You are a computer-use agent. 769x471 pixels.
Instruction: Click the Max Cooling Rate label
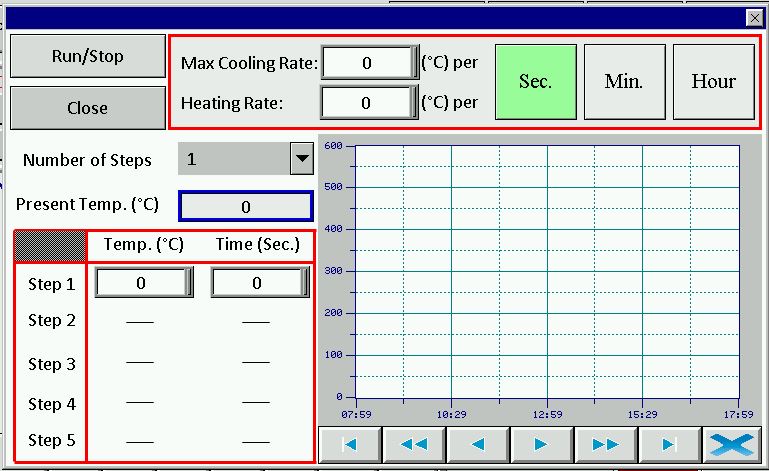[249, 63]
